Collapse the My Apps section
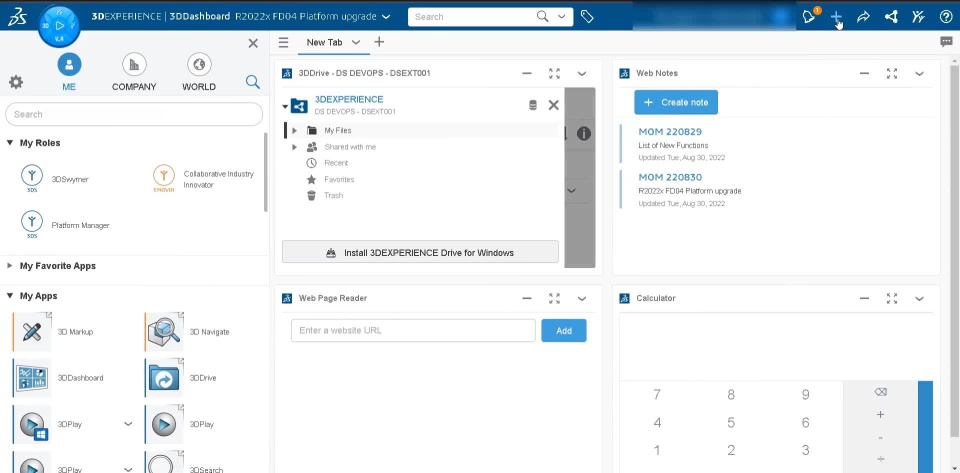 [10, 296]
